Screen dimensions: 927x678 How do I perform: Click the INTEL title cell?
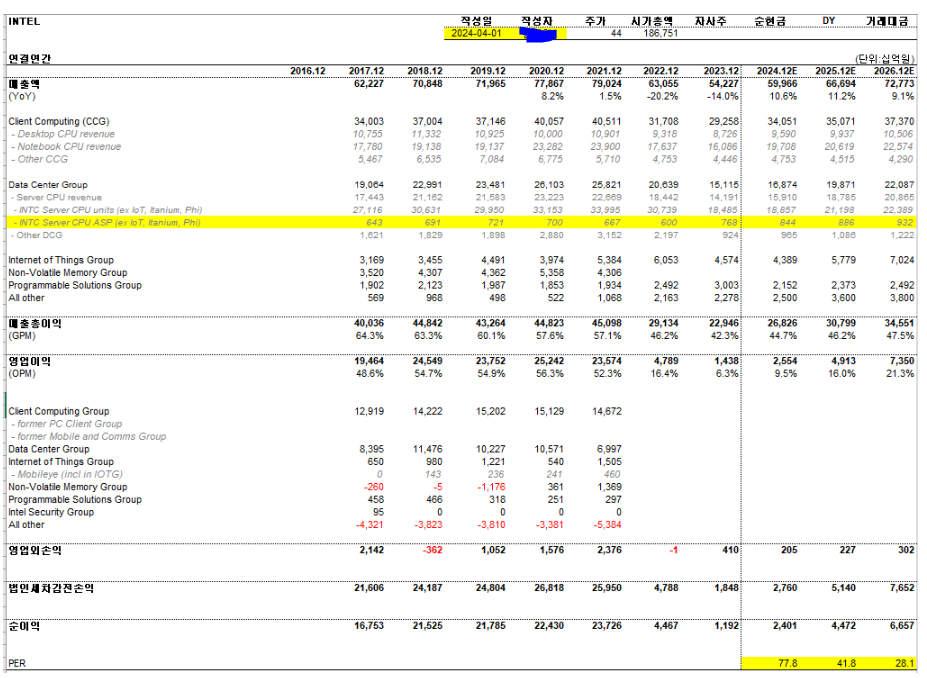pyautogui.click(x=24, y=21)
